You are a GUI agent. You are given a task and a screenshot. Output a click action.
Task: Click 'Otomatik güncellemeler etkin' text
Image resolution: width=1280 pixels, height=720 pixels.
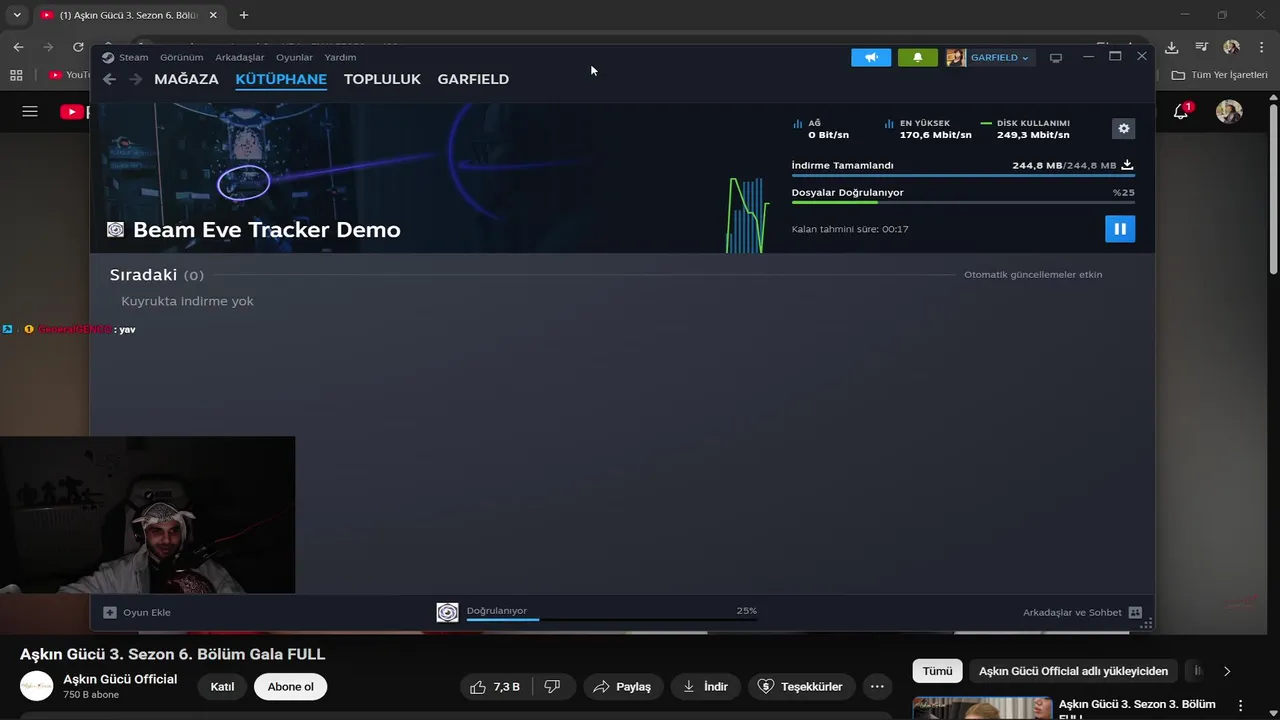[1033, 274]
